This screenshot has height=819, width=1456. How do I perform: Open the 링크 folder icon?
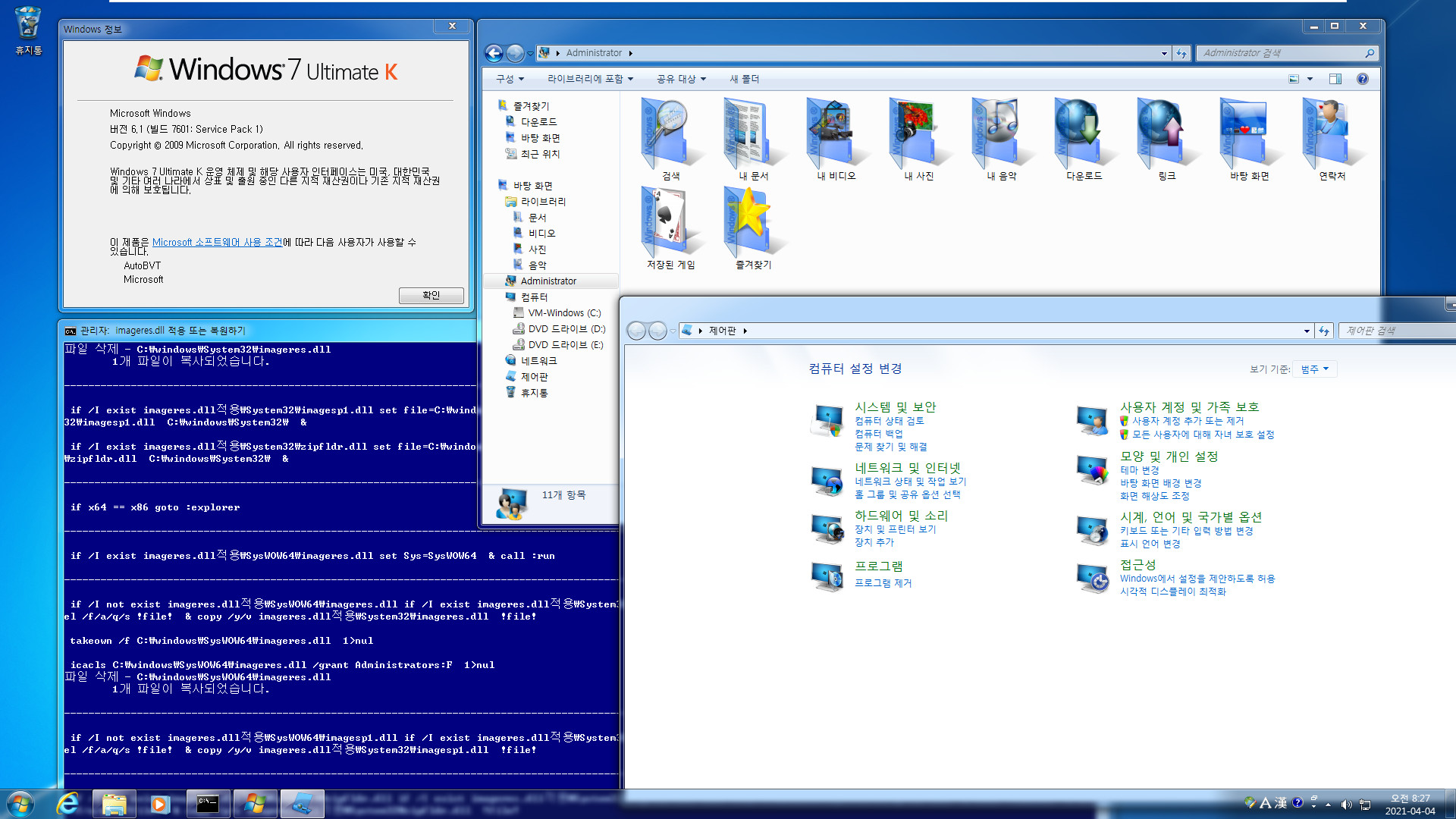pos(1166,140)
